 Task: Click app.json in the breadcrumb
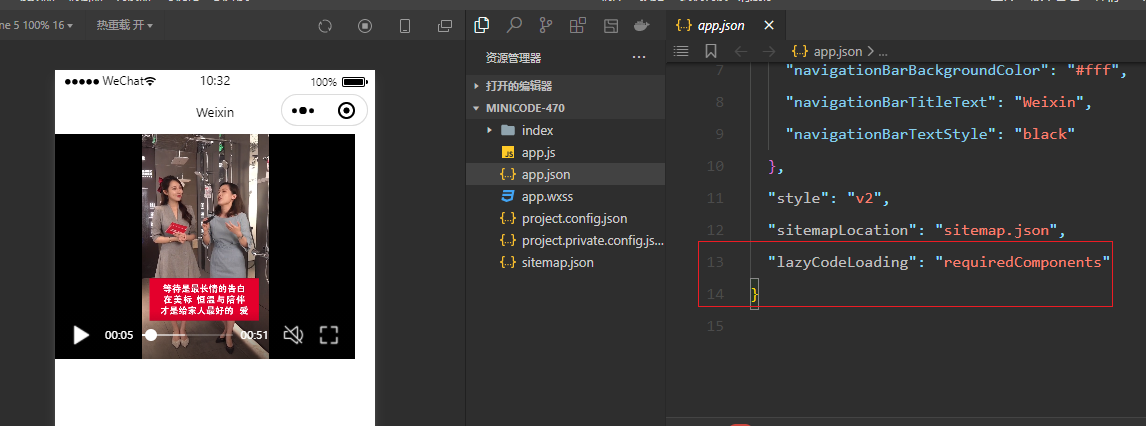(x=838, y=51)
